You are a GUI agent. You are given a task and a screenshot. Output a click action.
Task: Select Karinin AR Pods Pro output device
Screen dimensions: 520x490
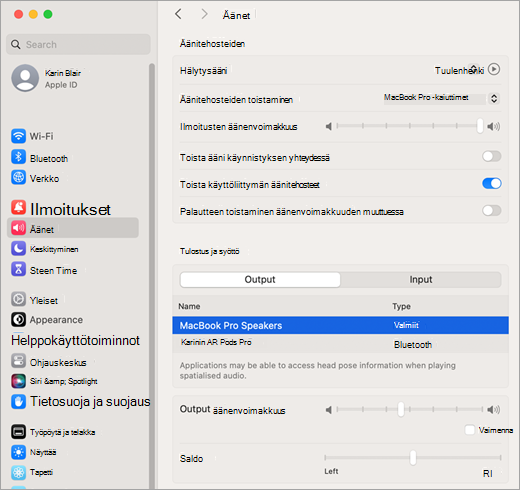(x=340, y=343)
